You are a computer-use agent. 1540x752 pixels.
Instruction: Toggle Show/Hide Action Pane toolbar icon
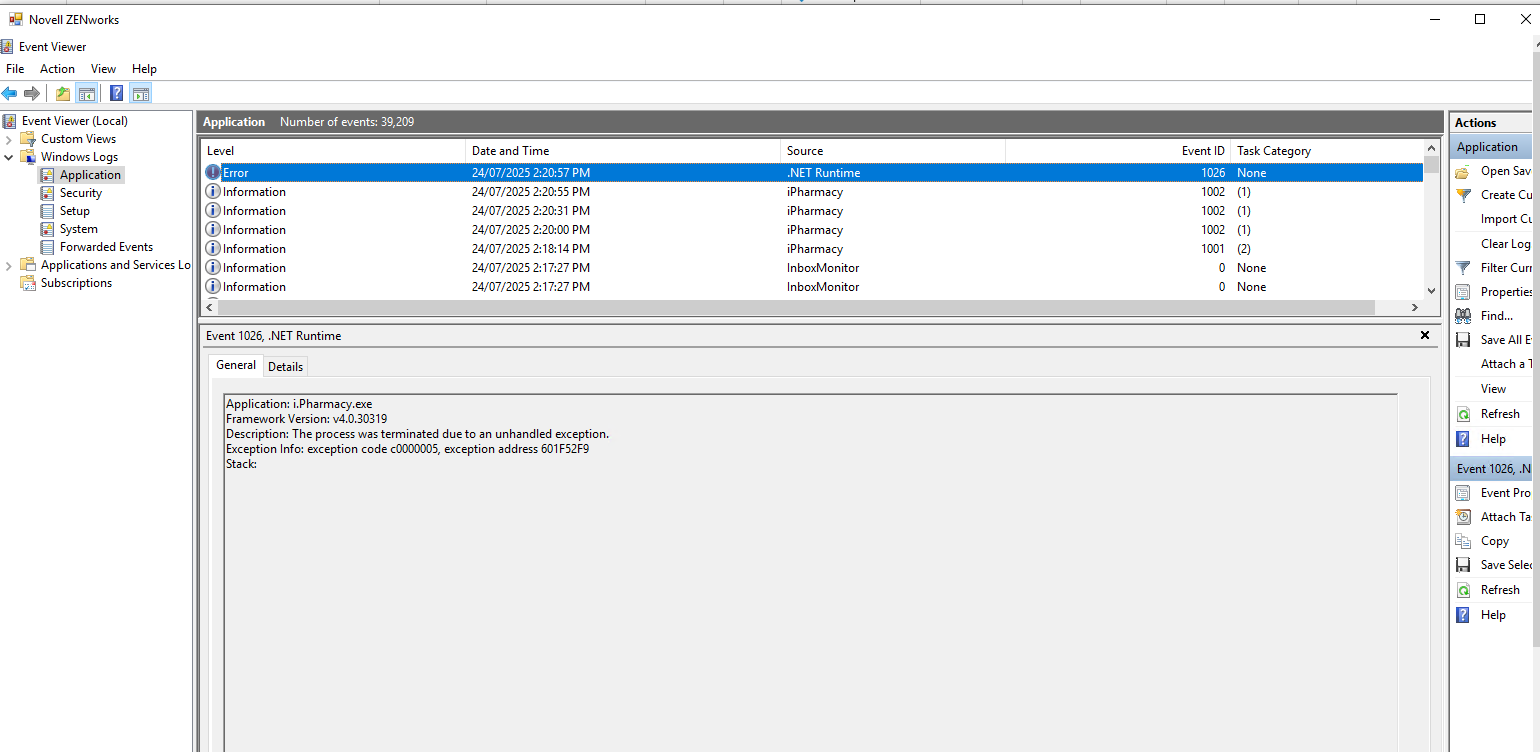(x=140, y=94)
